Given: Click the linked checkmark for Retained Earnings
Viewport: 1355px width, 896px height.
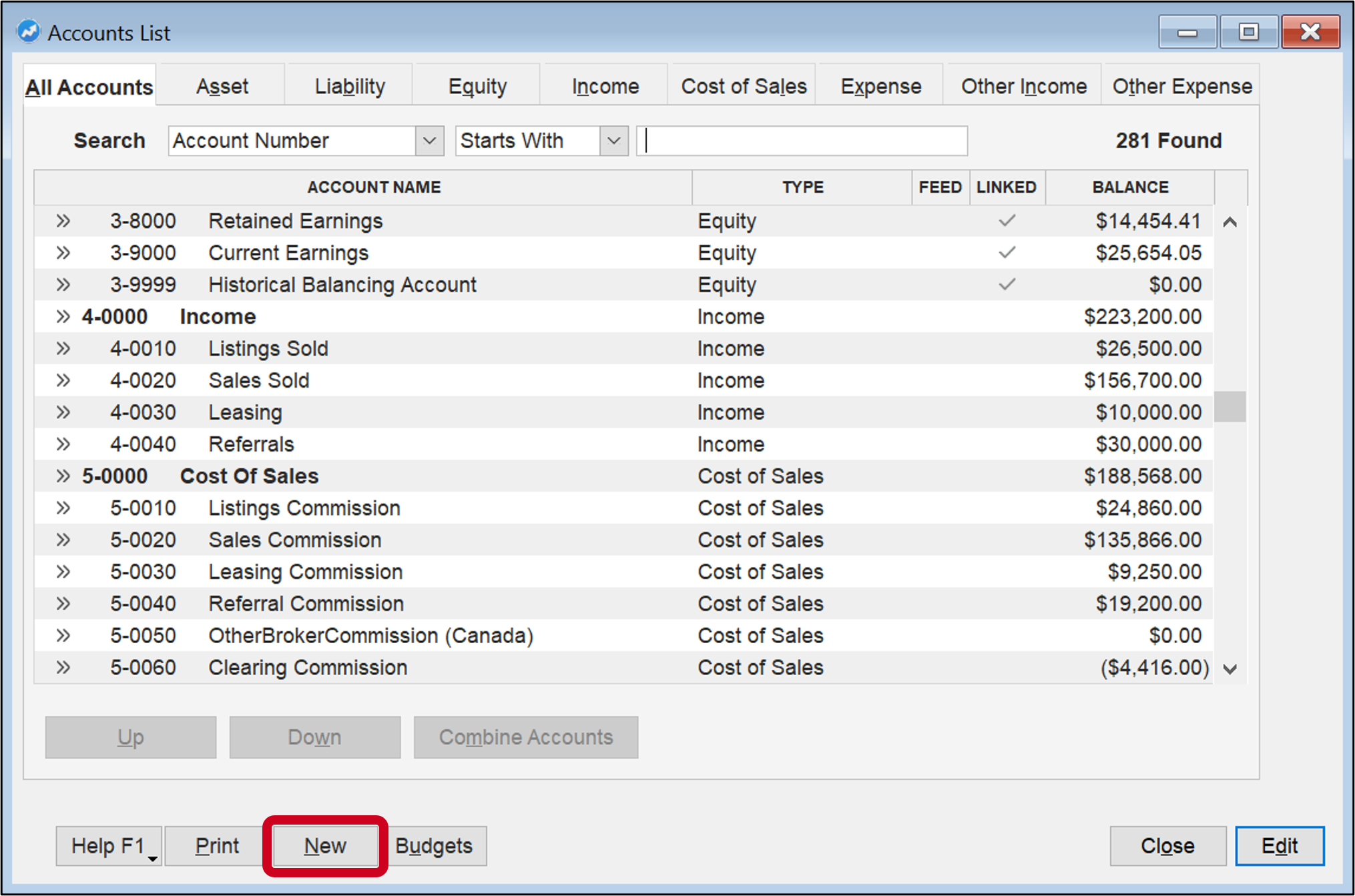Looking at the screenshot, I should tap(1007, 221).
